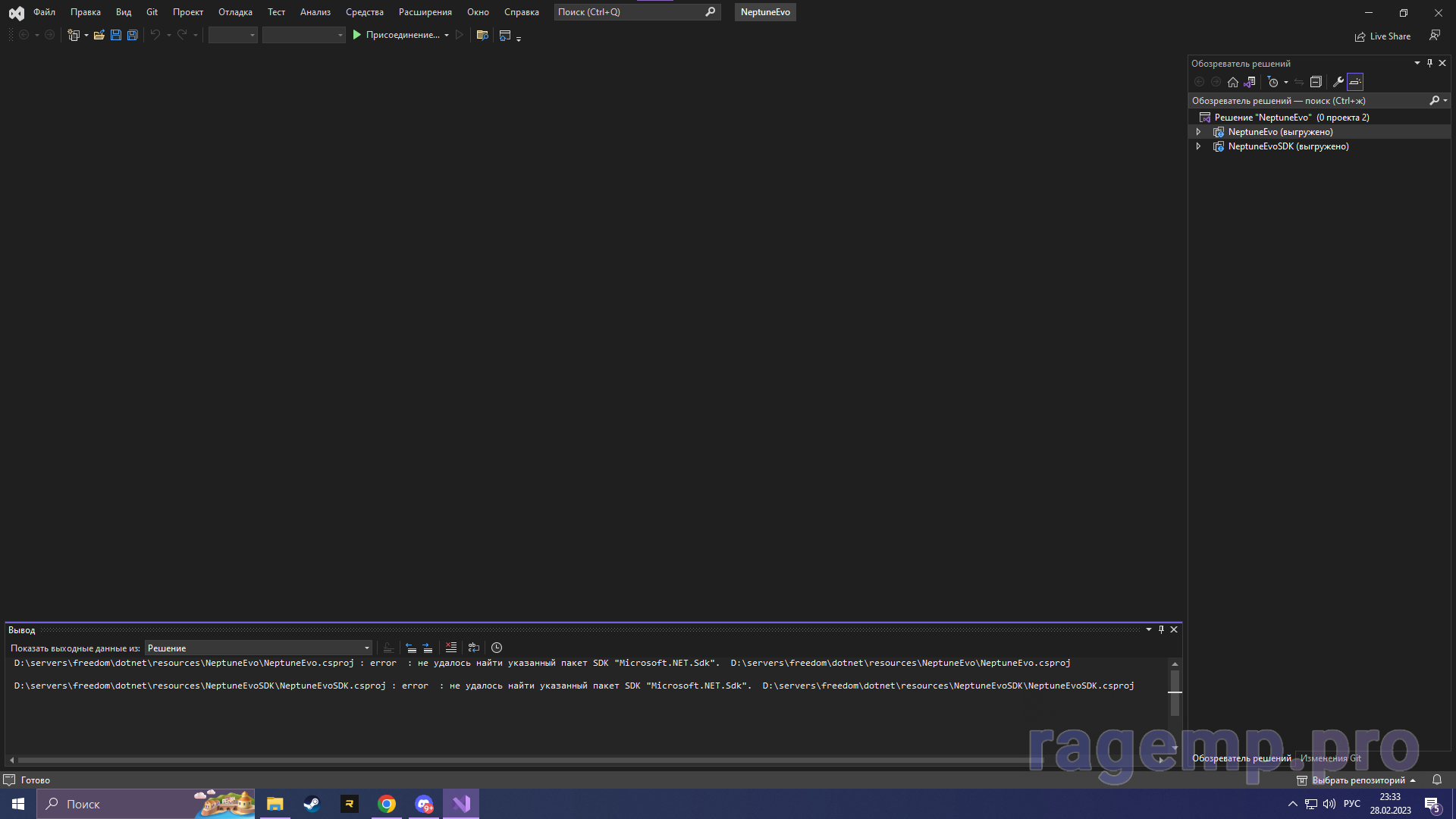Screen dimensions: 1456x819
Task: Open the New Project dropdown arrow
Action: (86, 35)
